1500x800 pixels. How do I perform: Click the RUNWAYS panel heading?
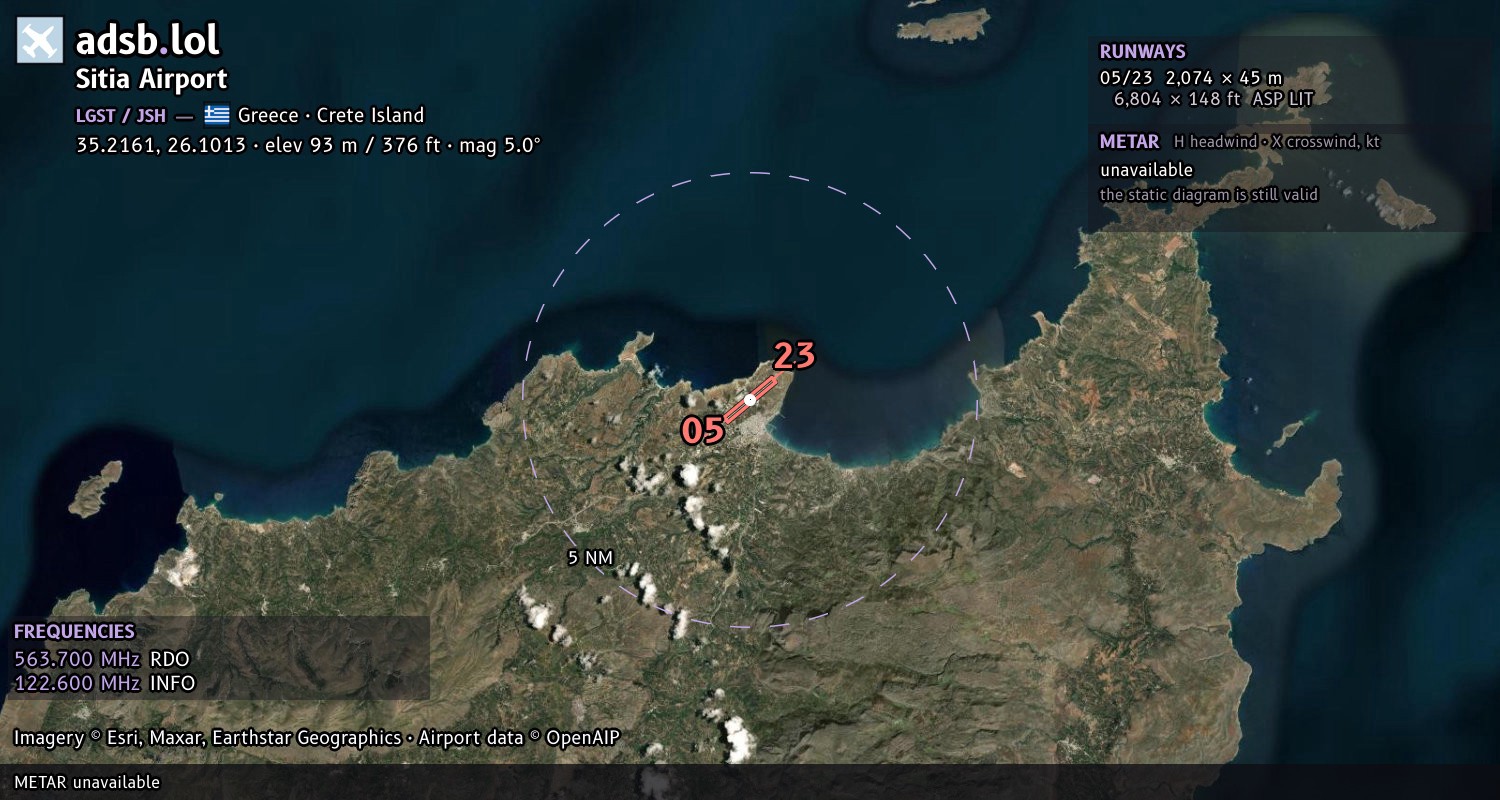(x=1142, y=51)
